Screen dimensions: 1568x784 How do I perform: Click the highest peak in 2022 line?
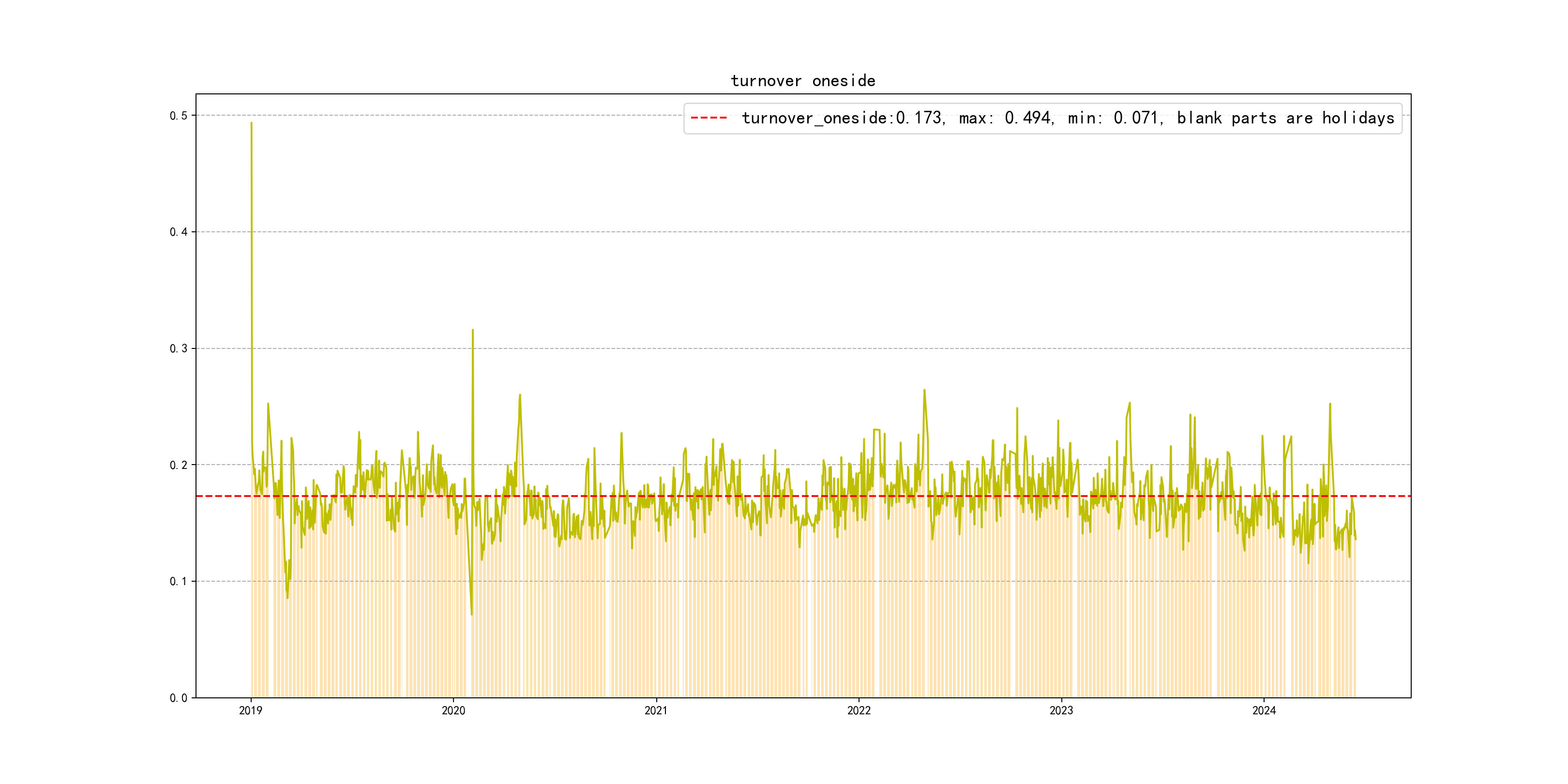coord(924,390)
